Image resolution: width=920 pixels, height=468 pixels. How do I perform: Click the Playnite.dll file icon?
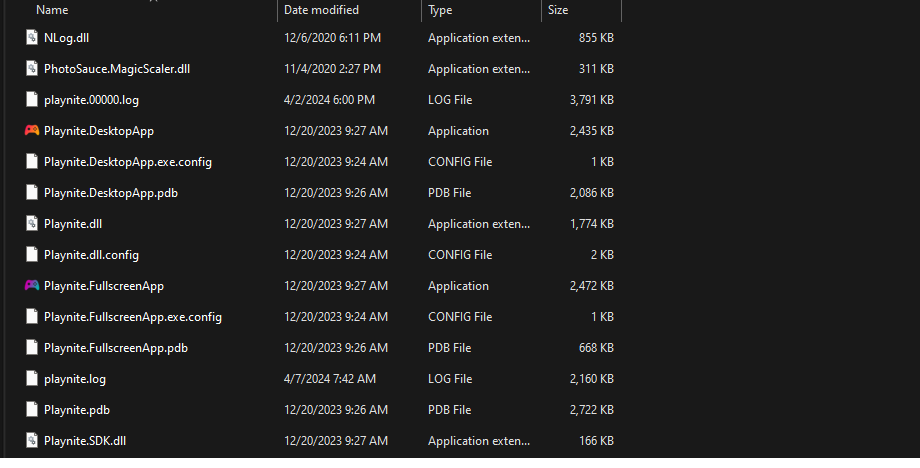pyautogui.click(x=32, y=224)
